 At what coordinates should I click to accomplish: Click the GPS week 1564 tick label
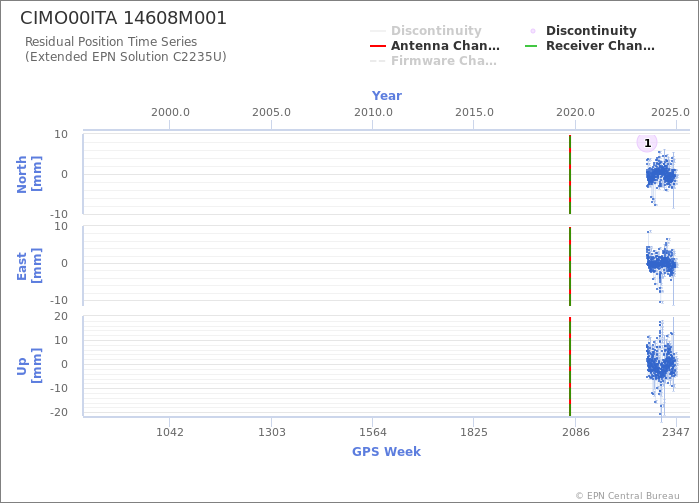tap(373, 432)
